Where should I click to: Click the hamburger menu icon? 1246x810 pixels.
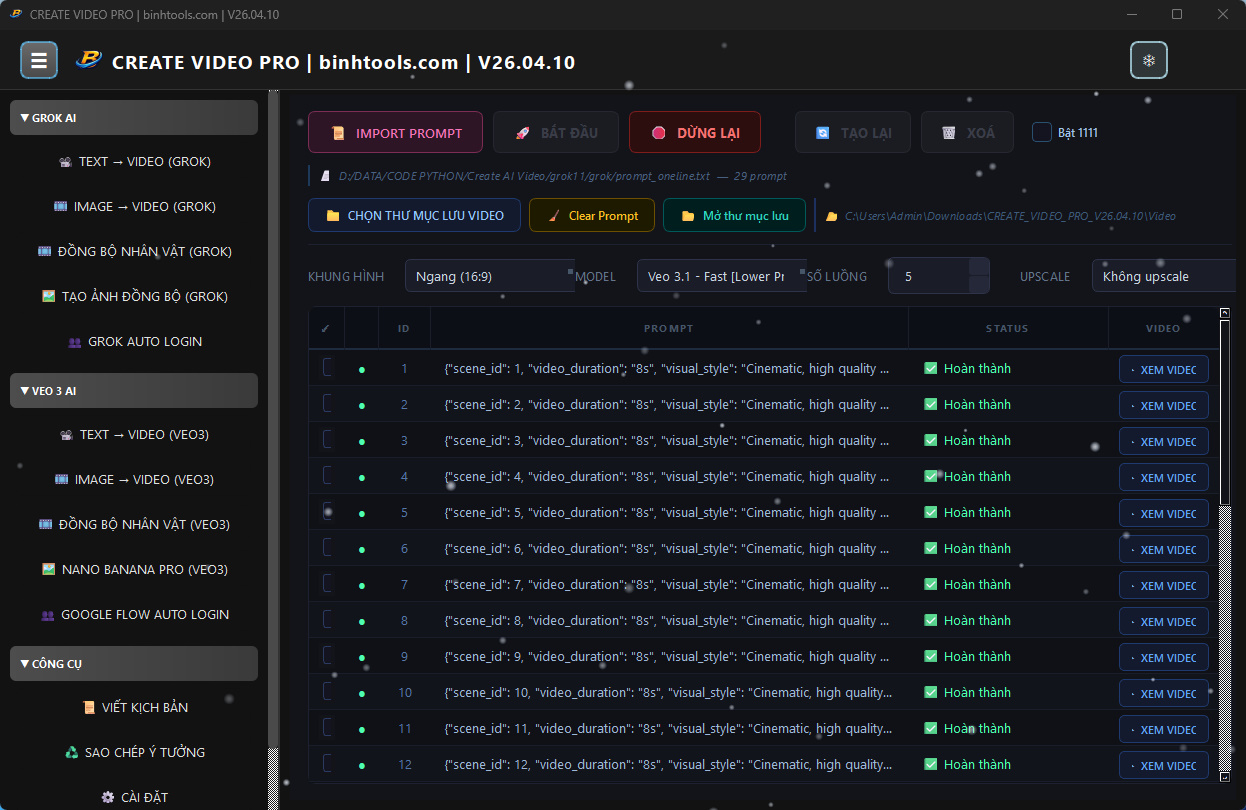click(x=39, y=61)
